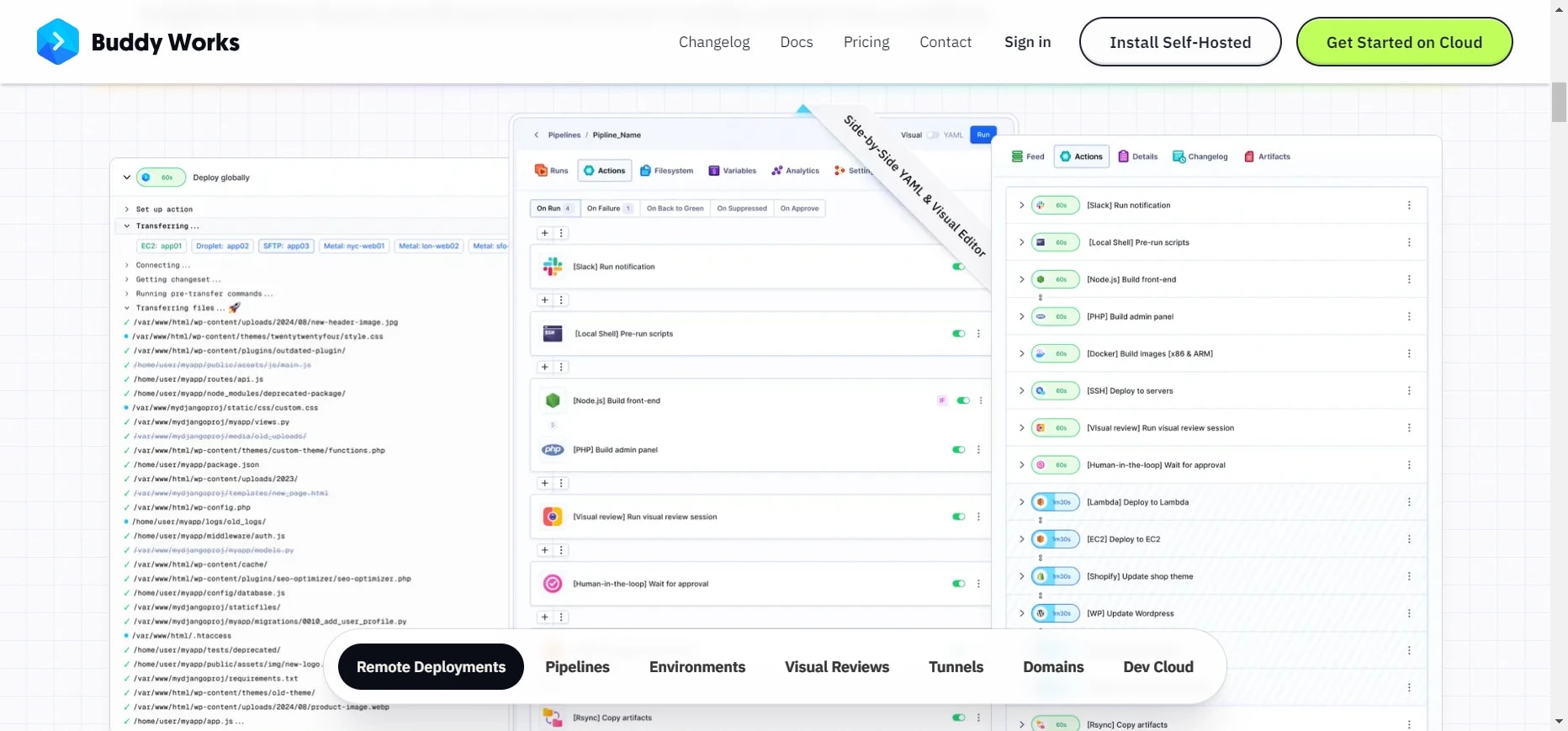The image size is (1568, 731).
Task: Click the Details icon in right panel
Action: tap(1123, 156)
